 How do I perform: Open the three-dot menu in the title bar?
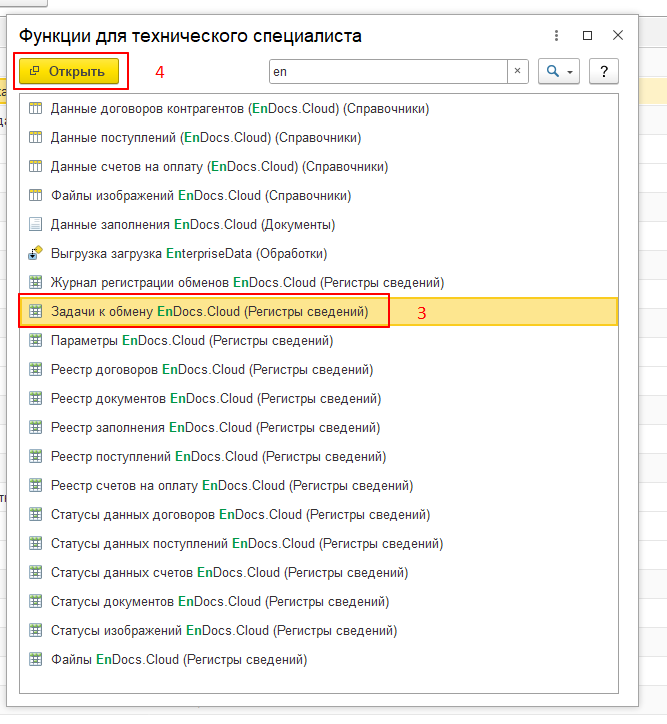click(556, 36)
